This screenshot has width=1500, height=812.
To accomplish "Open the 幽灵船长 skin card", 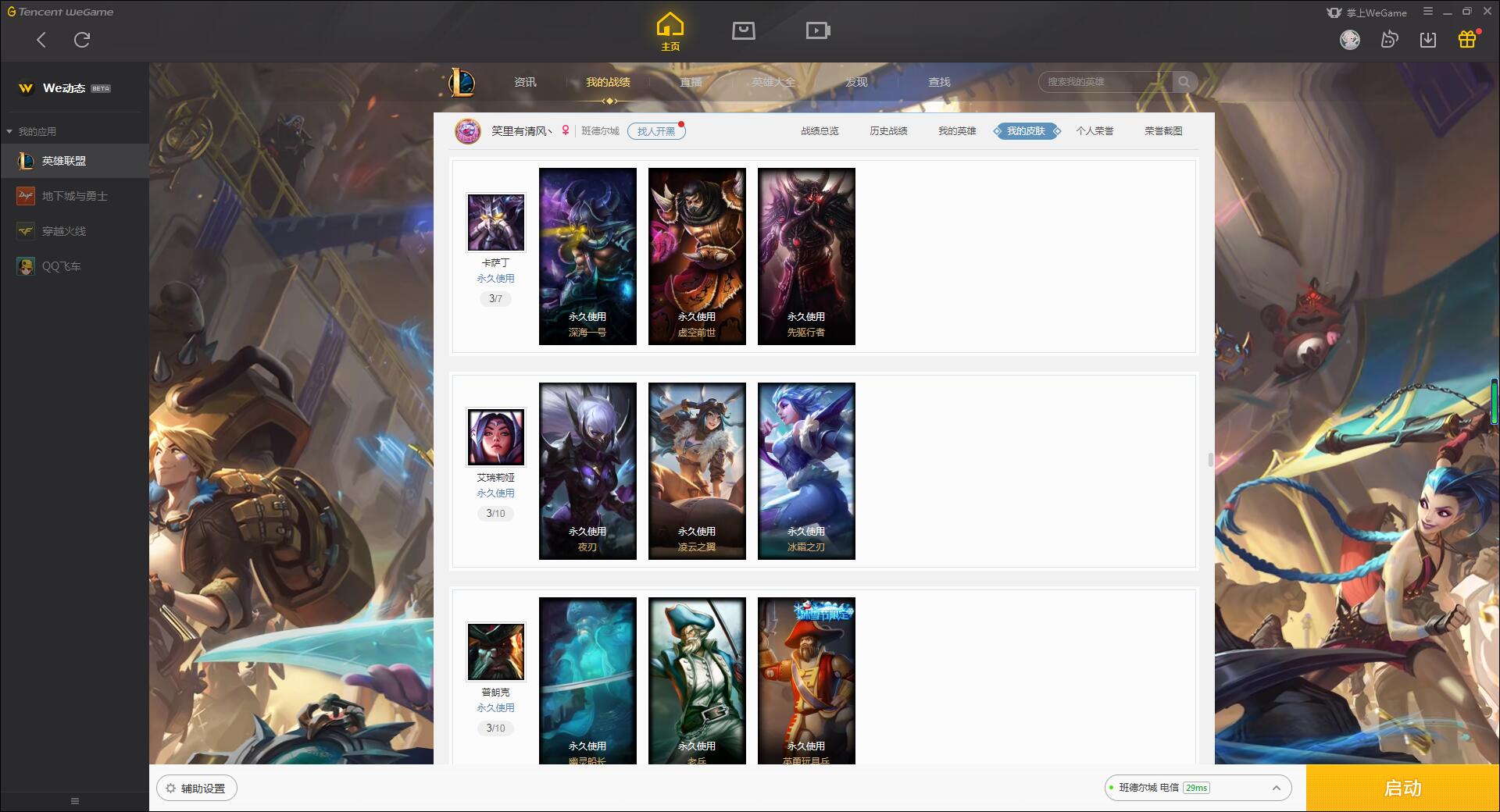I will [587, 681].
